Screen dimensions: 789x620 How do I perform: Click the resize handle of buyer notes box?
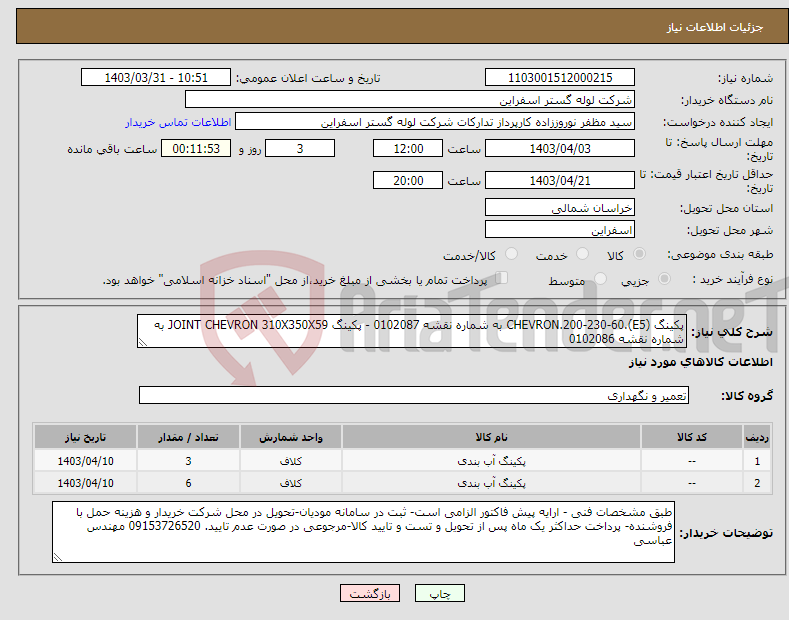tap(58, 557)
